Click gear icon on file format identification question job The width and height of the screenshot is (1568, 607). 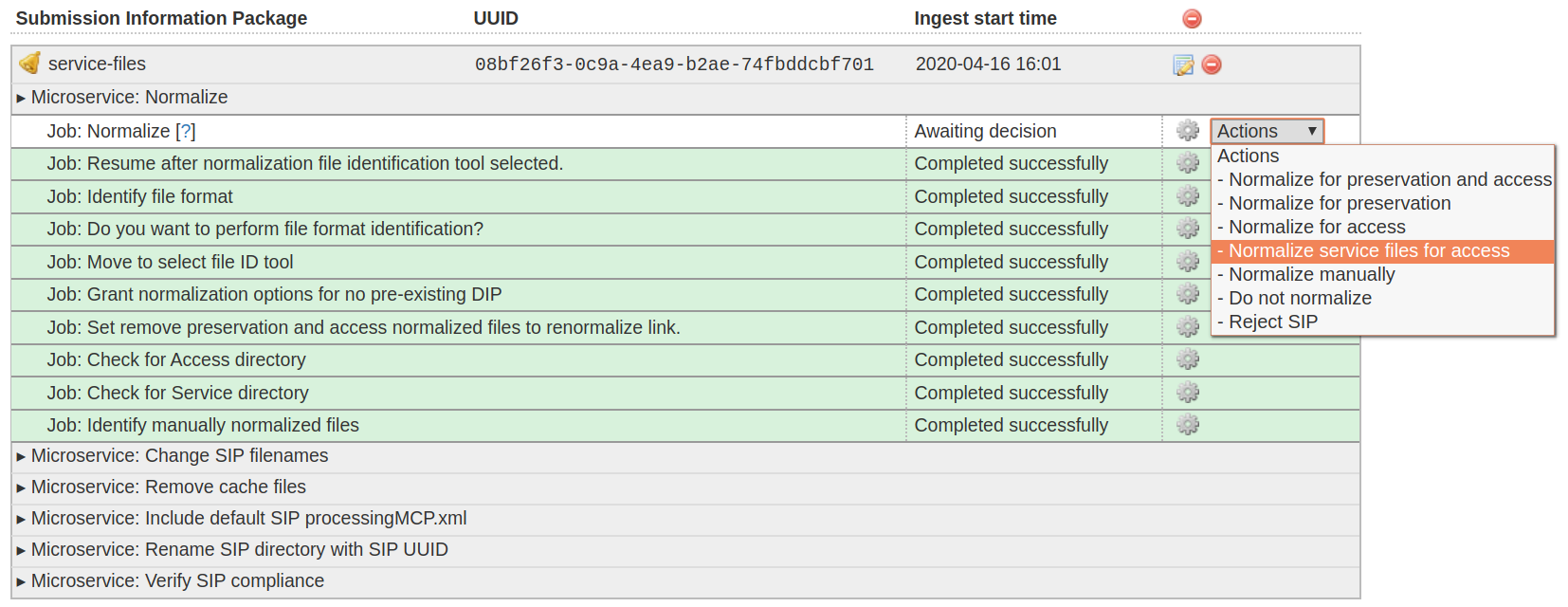tap(1187, 229)
